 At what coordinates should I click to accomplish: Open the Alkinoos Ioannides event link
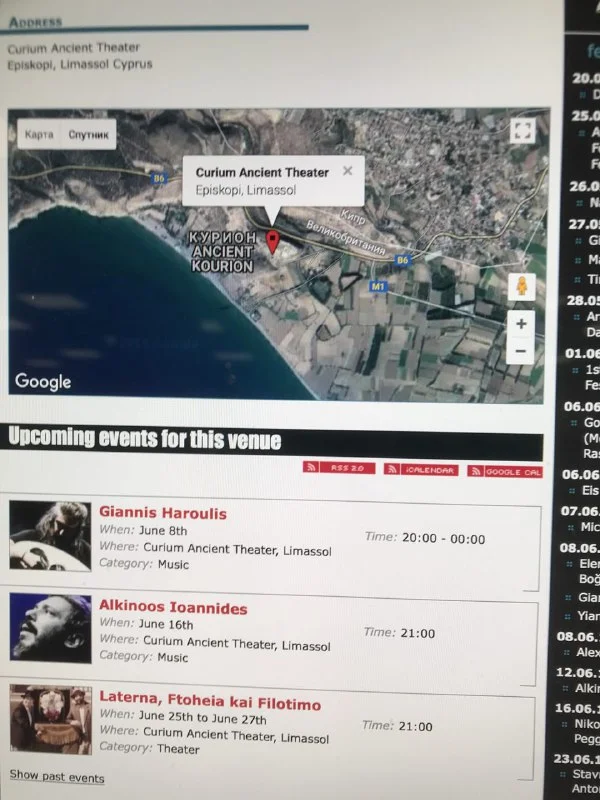[172, 608]
